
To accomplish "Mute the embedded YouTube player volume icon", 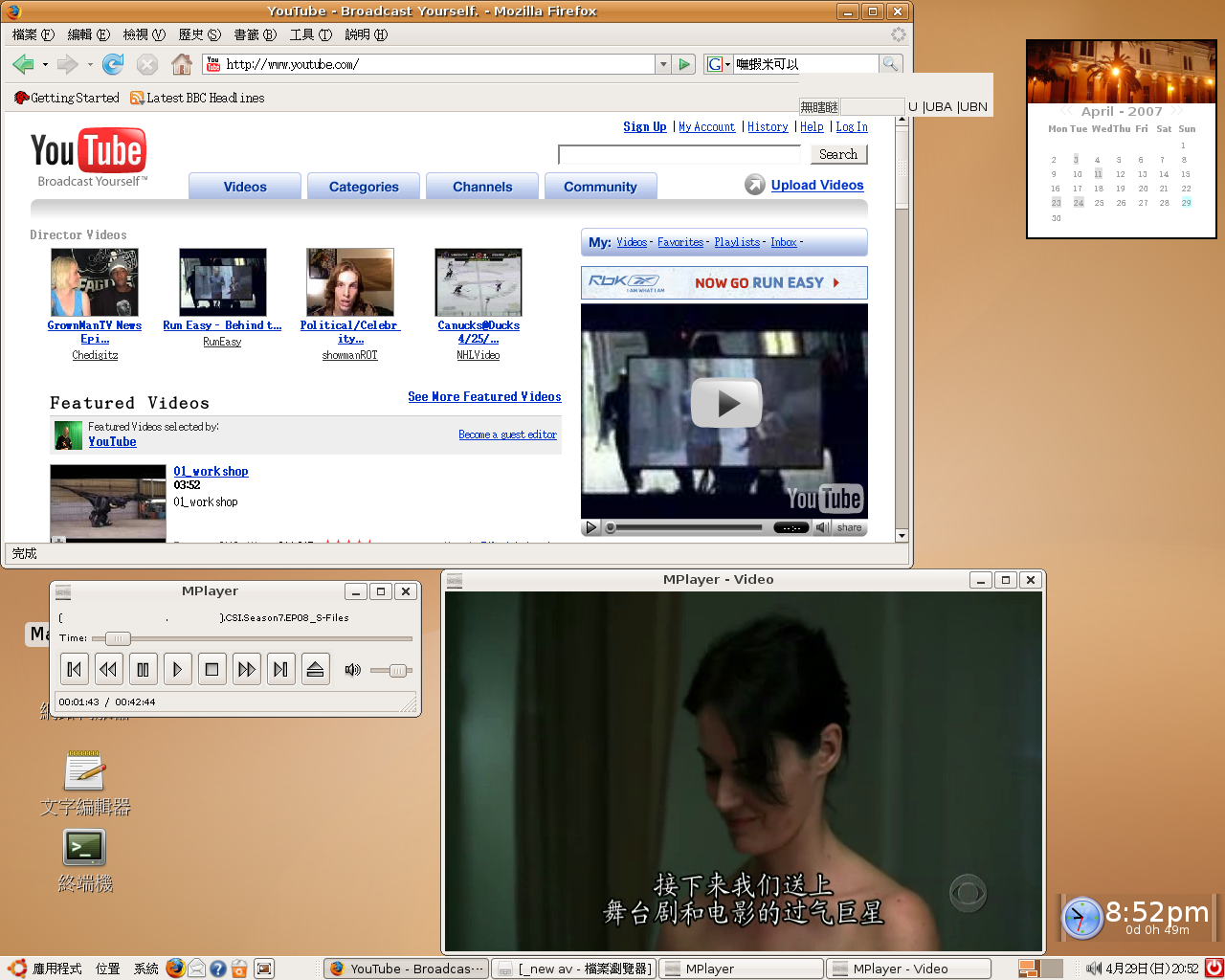I will pyautogui.click(x=822, y=527).
